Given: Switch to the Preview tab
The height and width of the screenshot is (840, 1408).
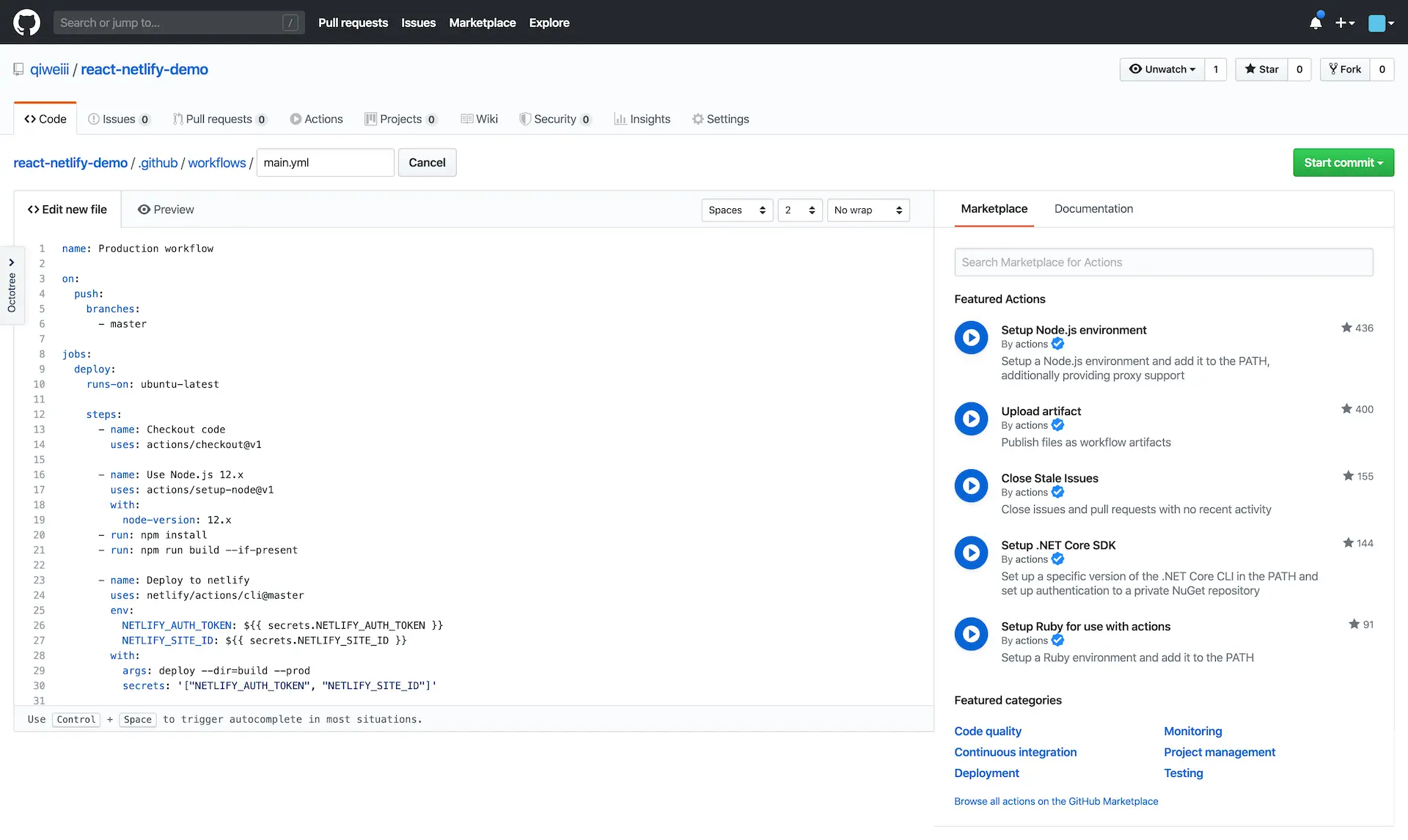Looking at the screenshot, I should pyautogui.click(x=166, y=210).
